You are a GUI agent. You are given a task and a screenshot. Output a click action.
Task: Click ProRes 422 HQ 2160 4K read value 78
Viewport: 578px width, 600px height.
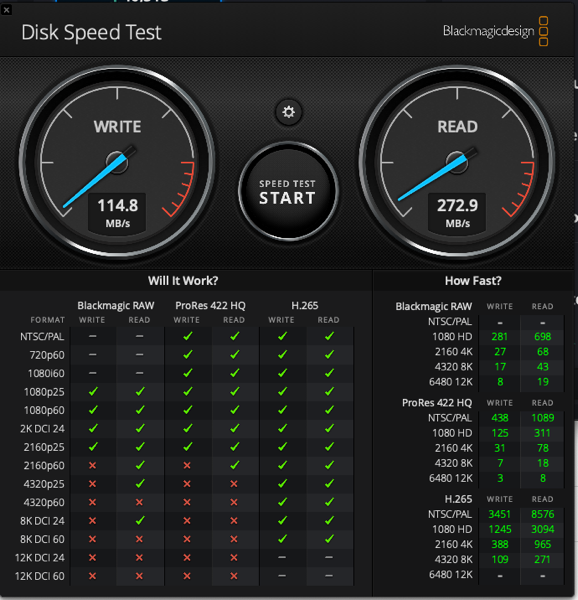pos(542,448)
